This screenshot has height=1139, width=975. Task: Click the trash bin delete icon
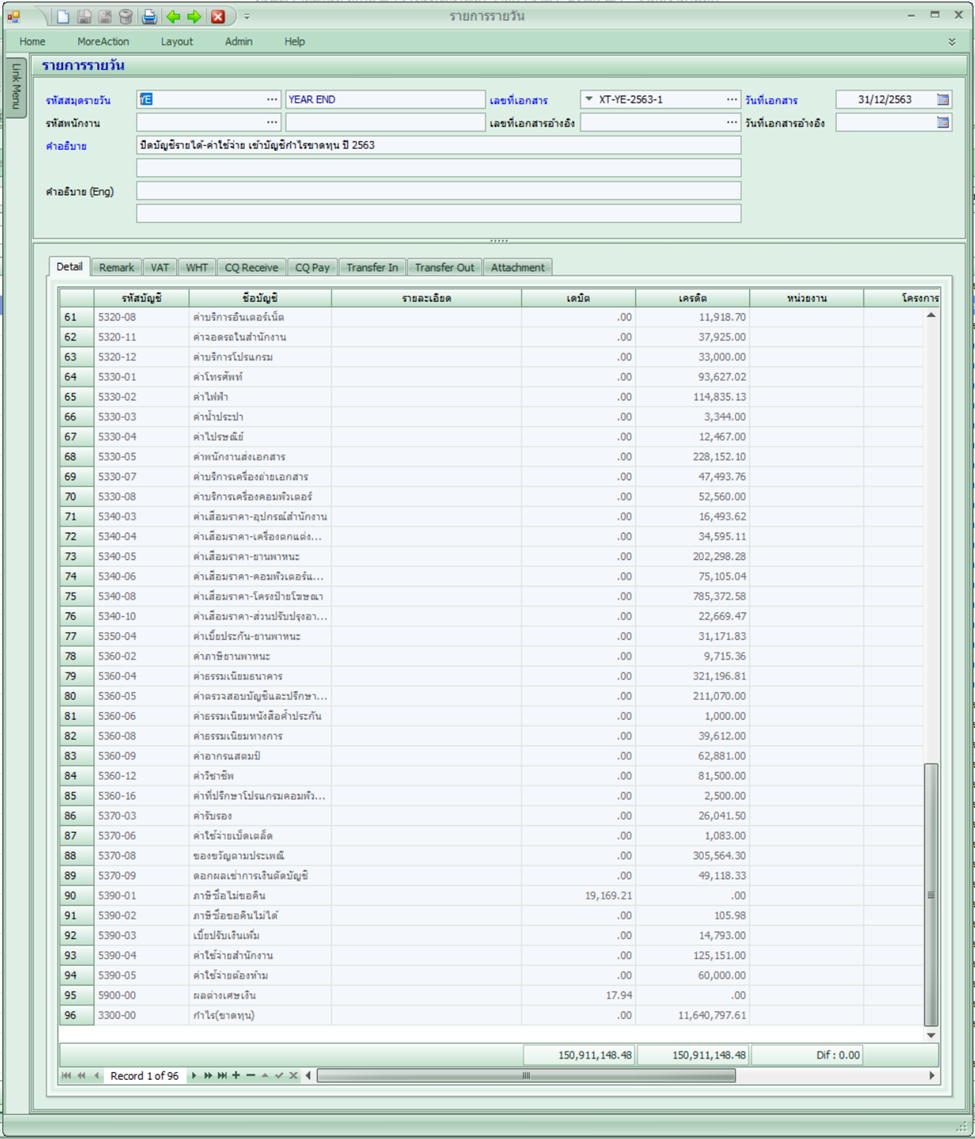point(126,16)
